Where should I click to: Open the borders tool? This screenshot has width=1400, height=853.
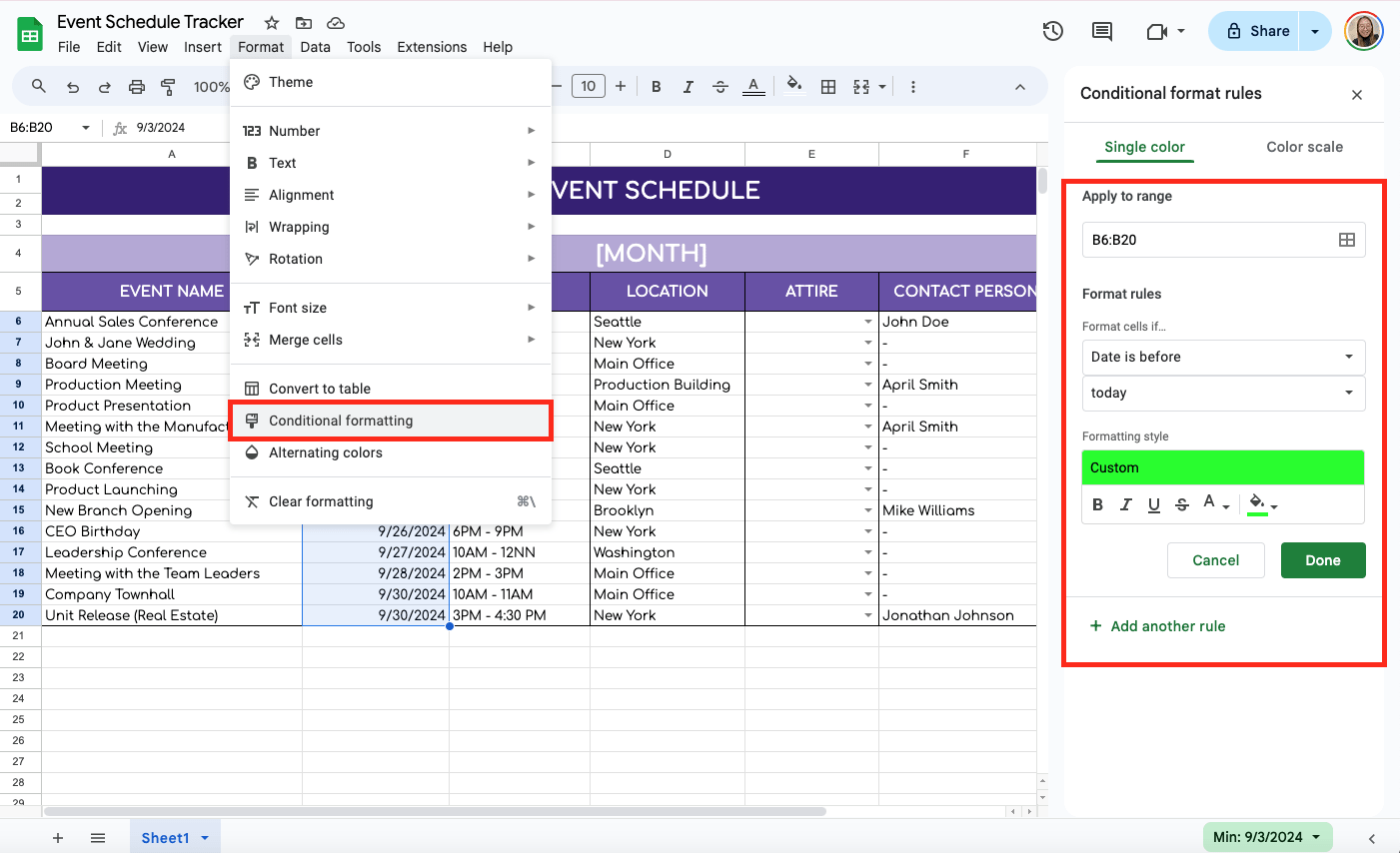(828, 87)
